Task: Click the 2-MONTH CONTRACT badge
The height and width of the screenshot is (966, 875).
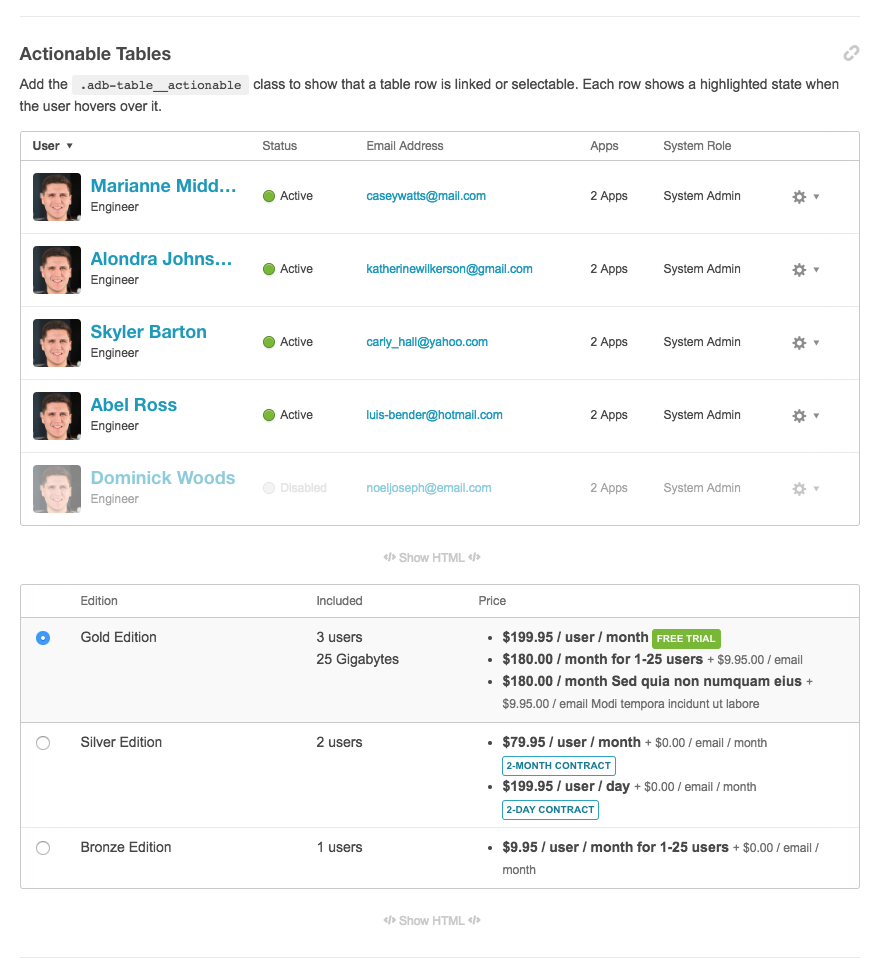Action: pos(558,766)
